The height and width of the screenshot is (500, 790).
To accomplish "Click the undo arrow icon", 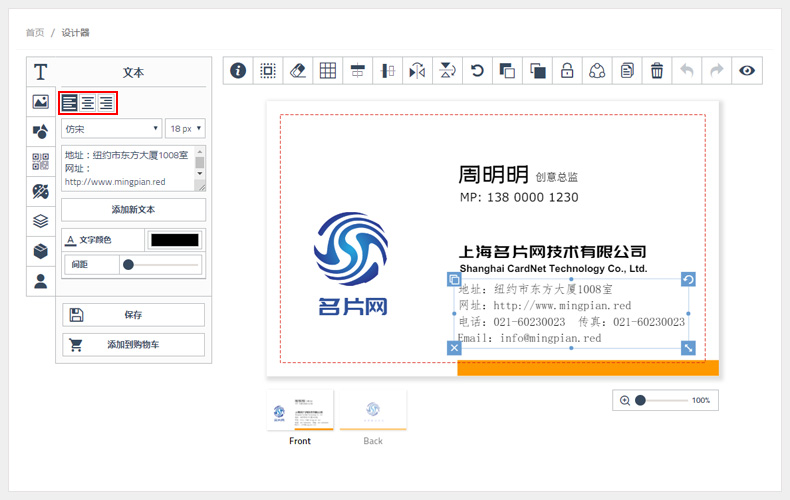I will 687,71.
